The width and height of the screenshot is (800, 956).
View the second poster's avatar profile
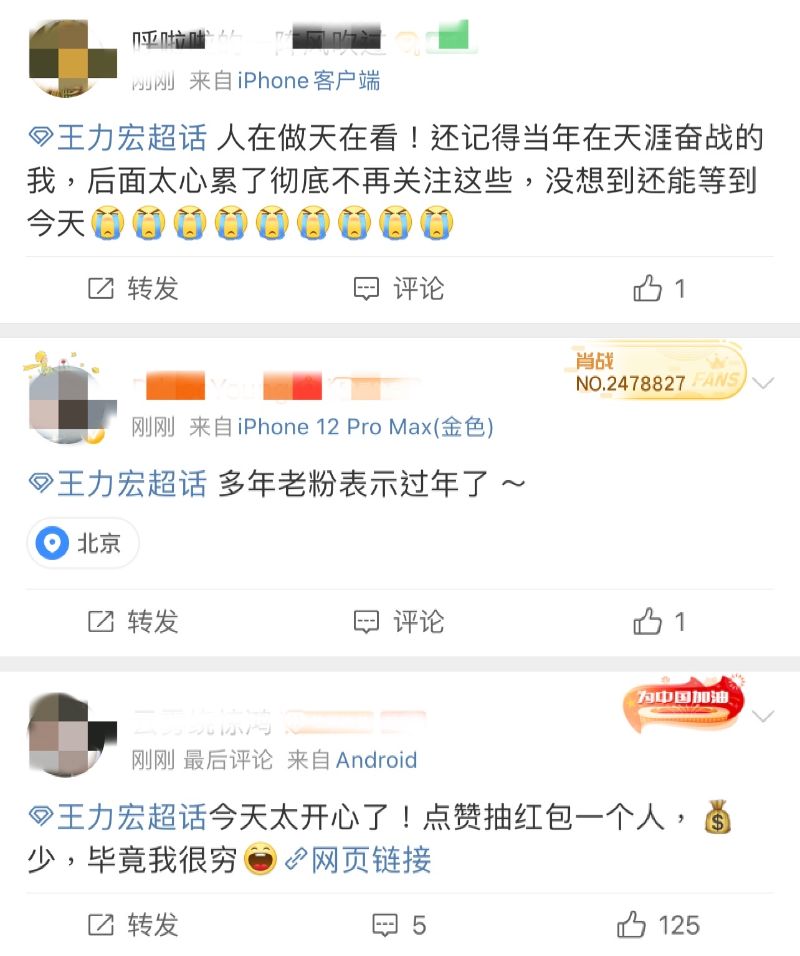click(70, 398)
